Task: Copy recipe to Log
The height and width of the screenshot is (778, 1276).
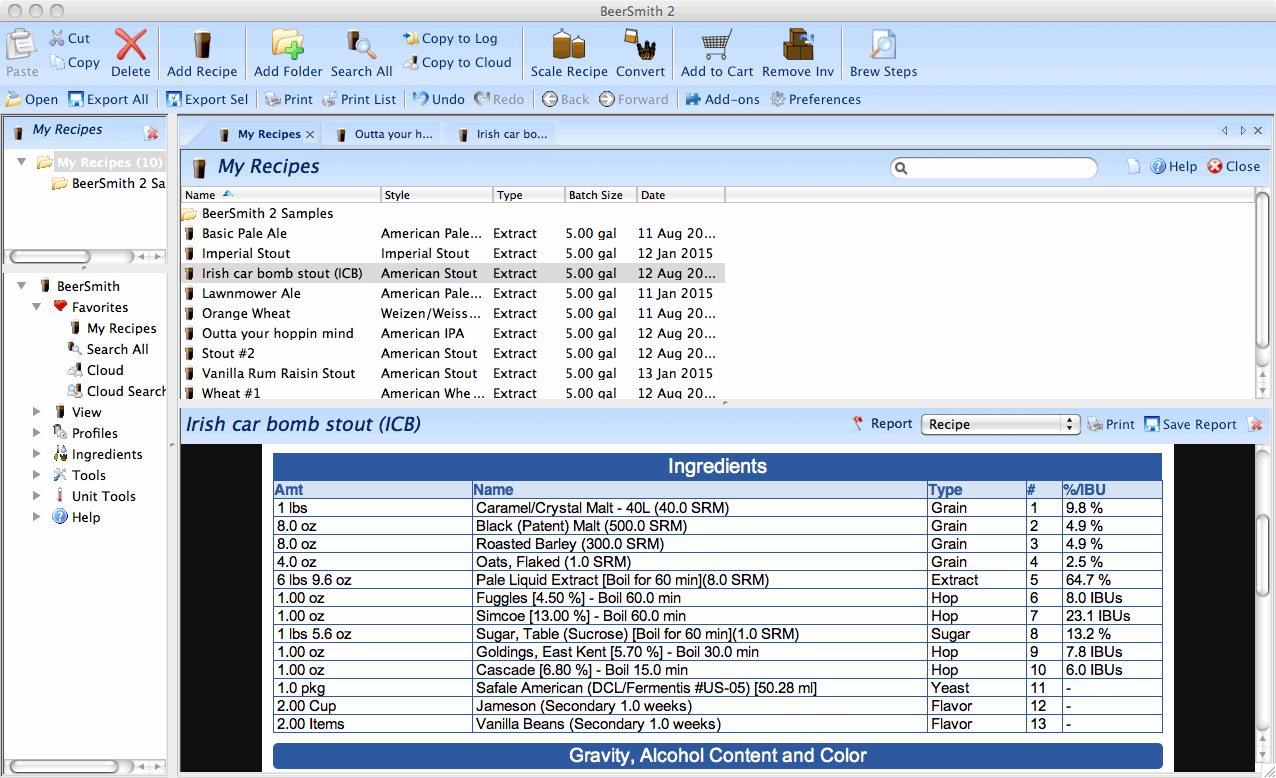Action: tap(450, 38)
